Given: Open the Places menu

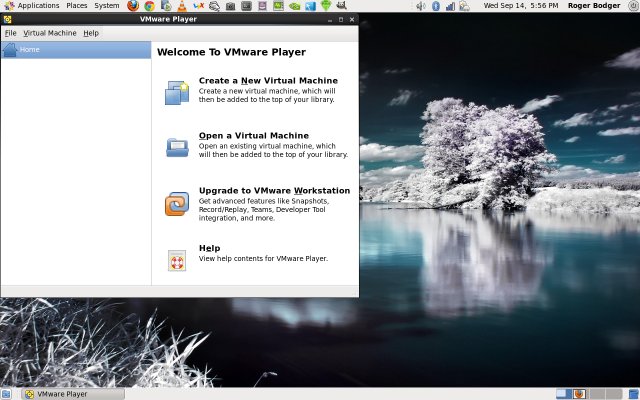Looking at the screenshot, I should (77, 6).
